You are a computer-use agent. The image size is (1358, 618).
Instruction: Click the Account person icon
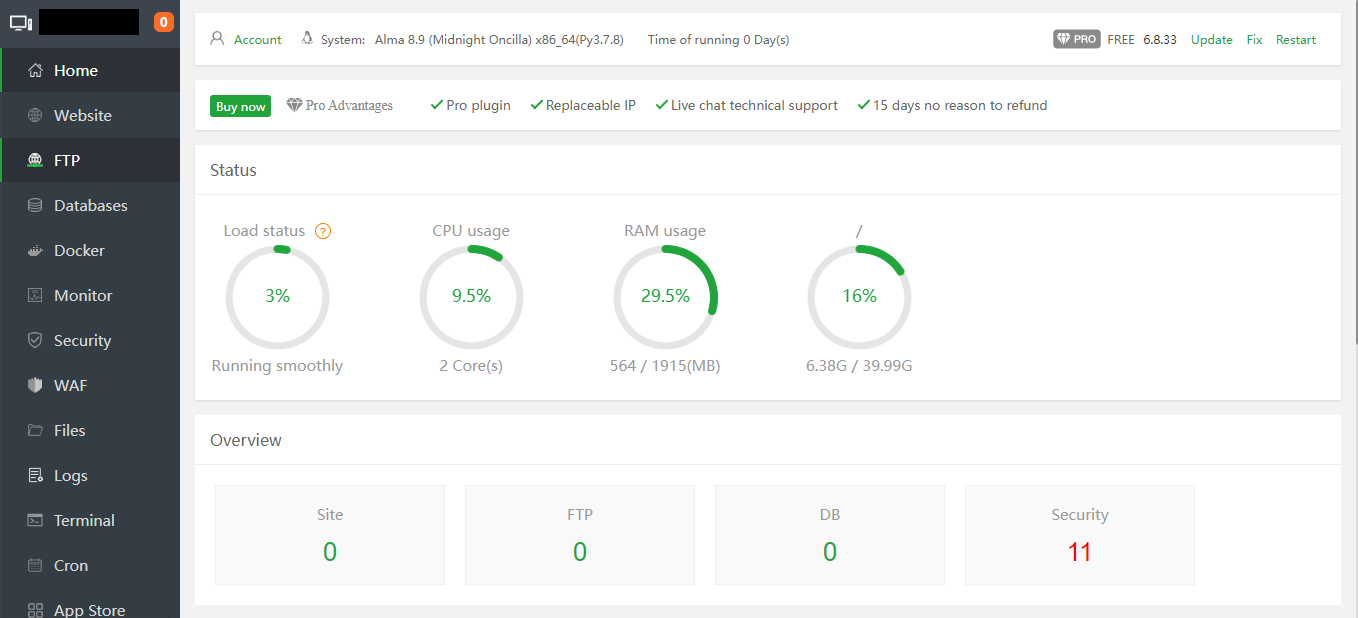tap(217, 39)
